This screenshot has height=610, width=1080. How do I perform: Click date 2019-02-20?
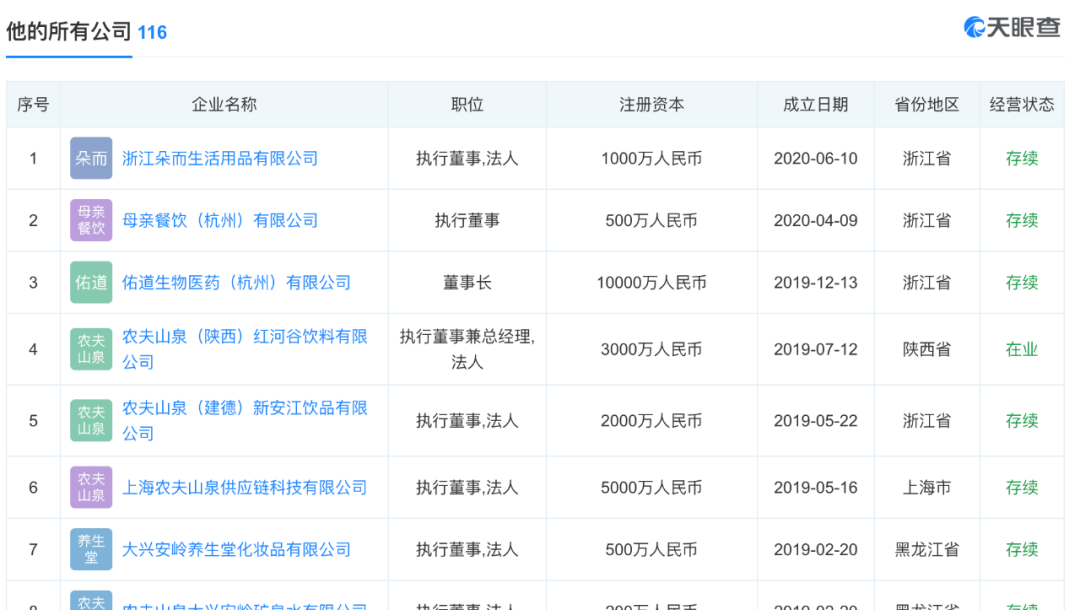tap(816, 549)
